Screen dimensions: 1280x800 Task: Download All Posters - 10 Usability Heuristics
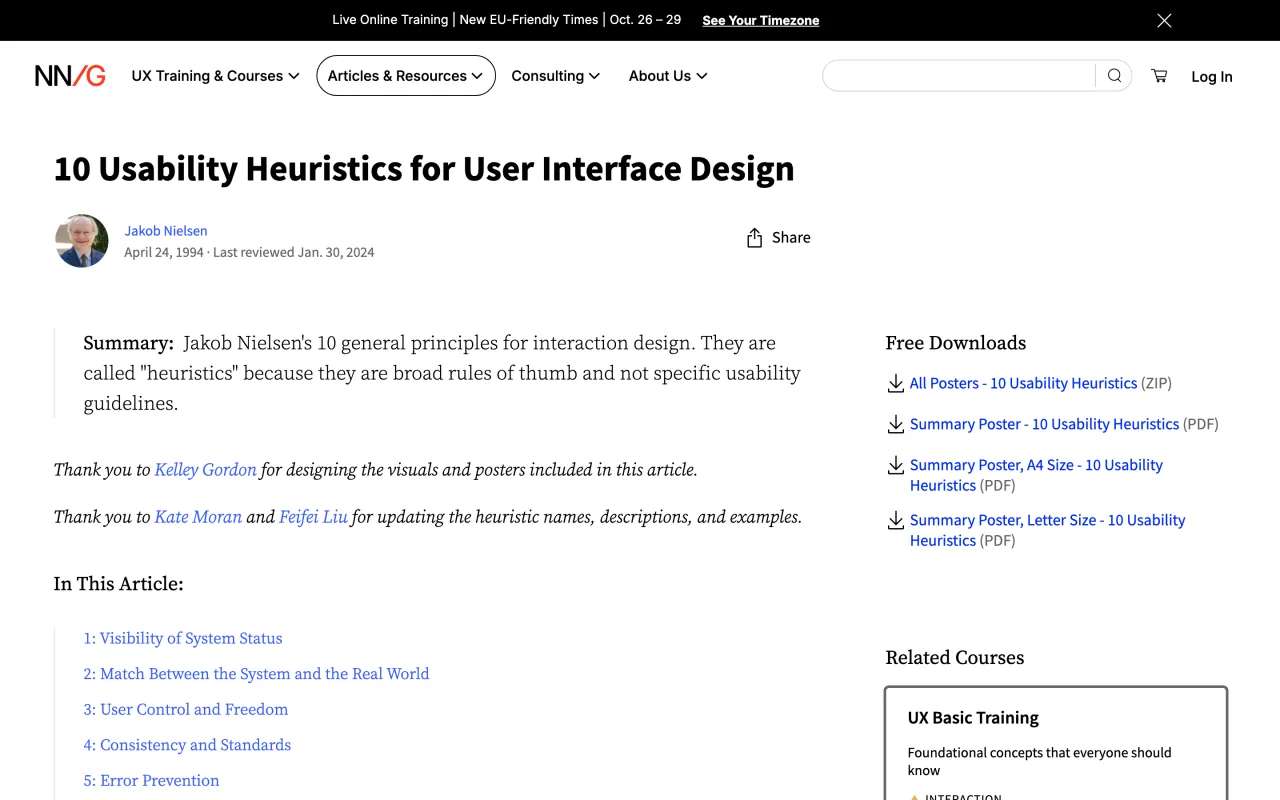point(1023,384)
